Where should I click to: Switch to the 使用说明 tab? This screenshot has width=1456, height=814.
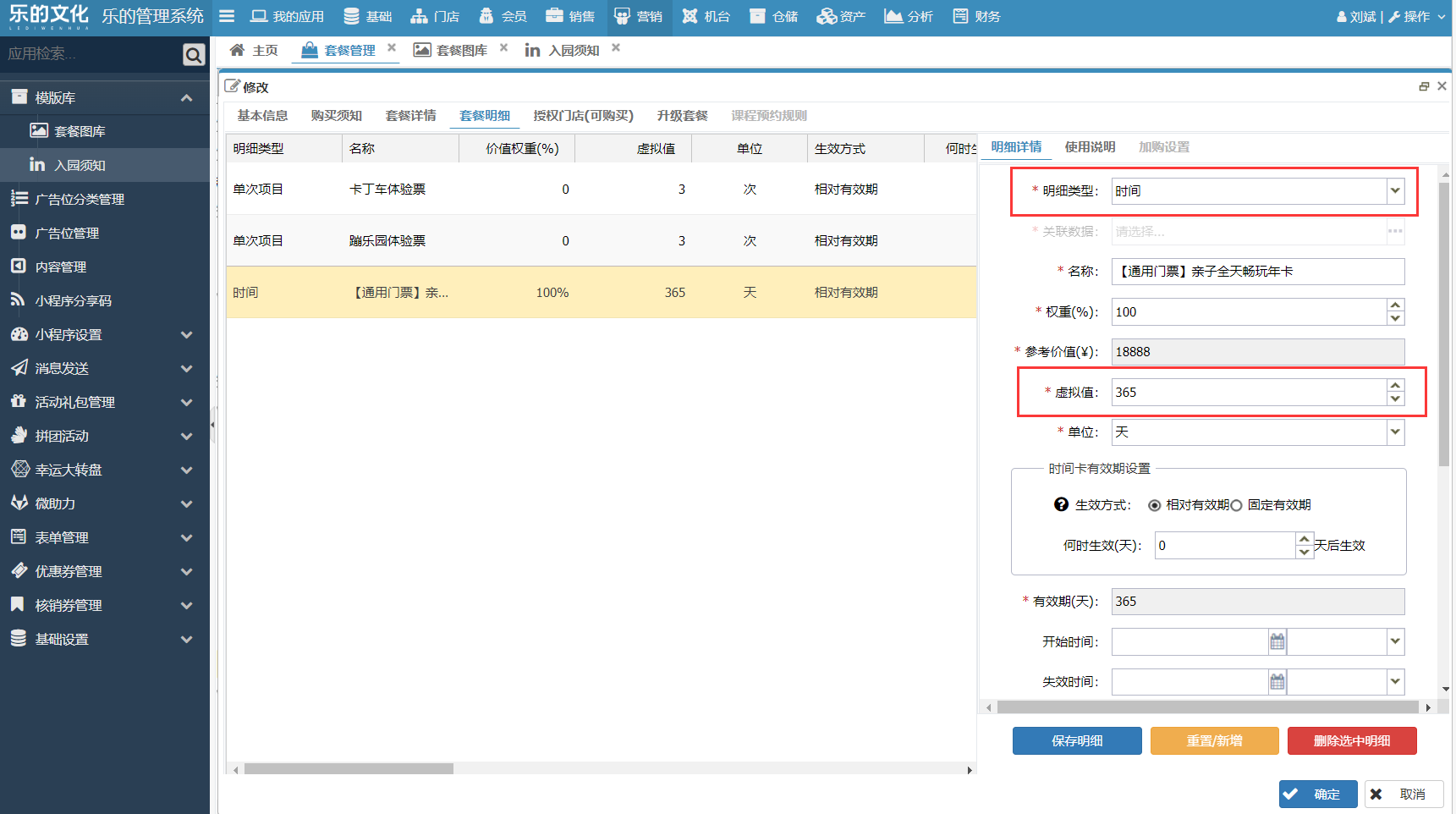click(1090, 146)
